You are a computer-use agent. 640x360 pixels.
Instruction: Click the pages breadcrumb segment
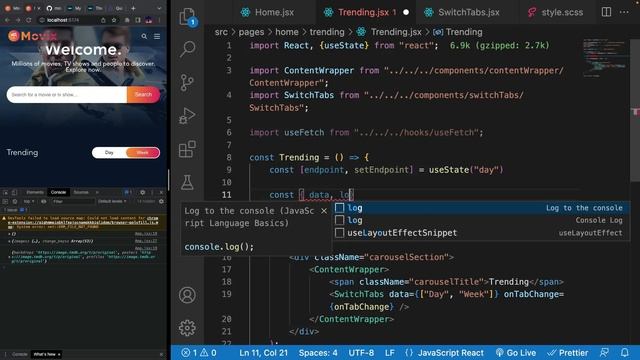pos(251,32)
